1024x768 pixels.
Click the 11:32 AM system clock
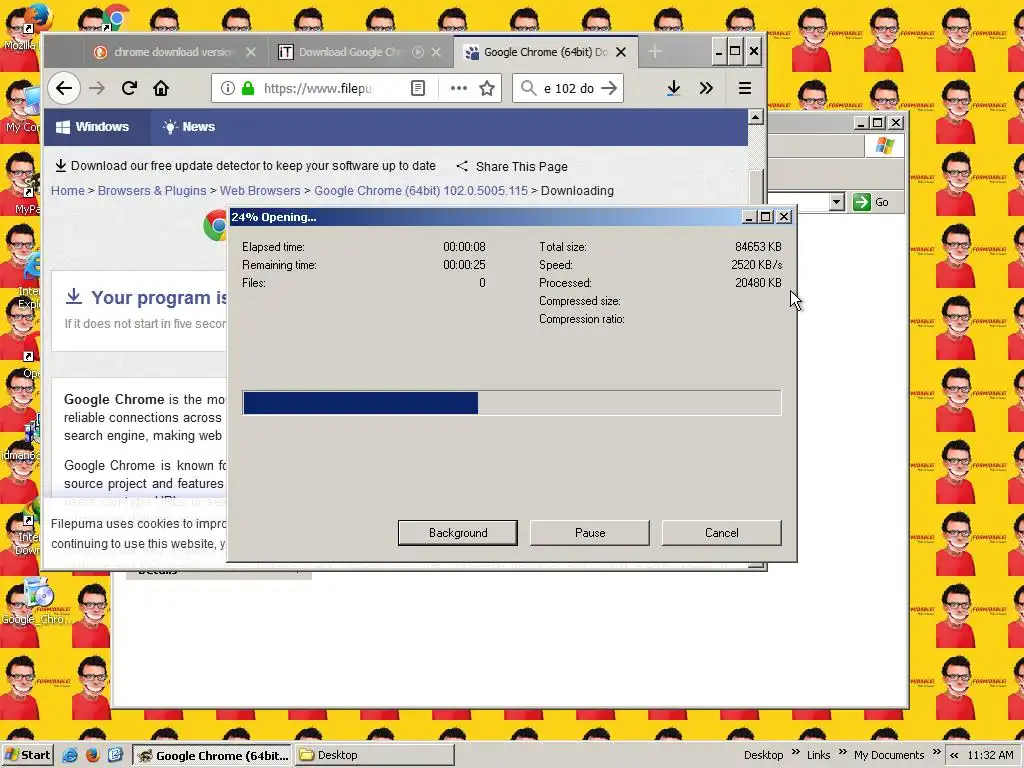pos(990,755)
